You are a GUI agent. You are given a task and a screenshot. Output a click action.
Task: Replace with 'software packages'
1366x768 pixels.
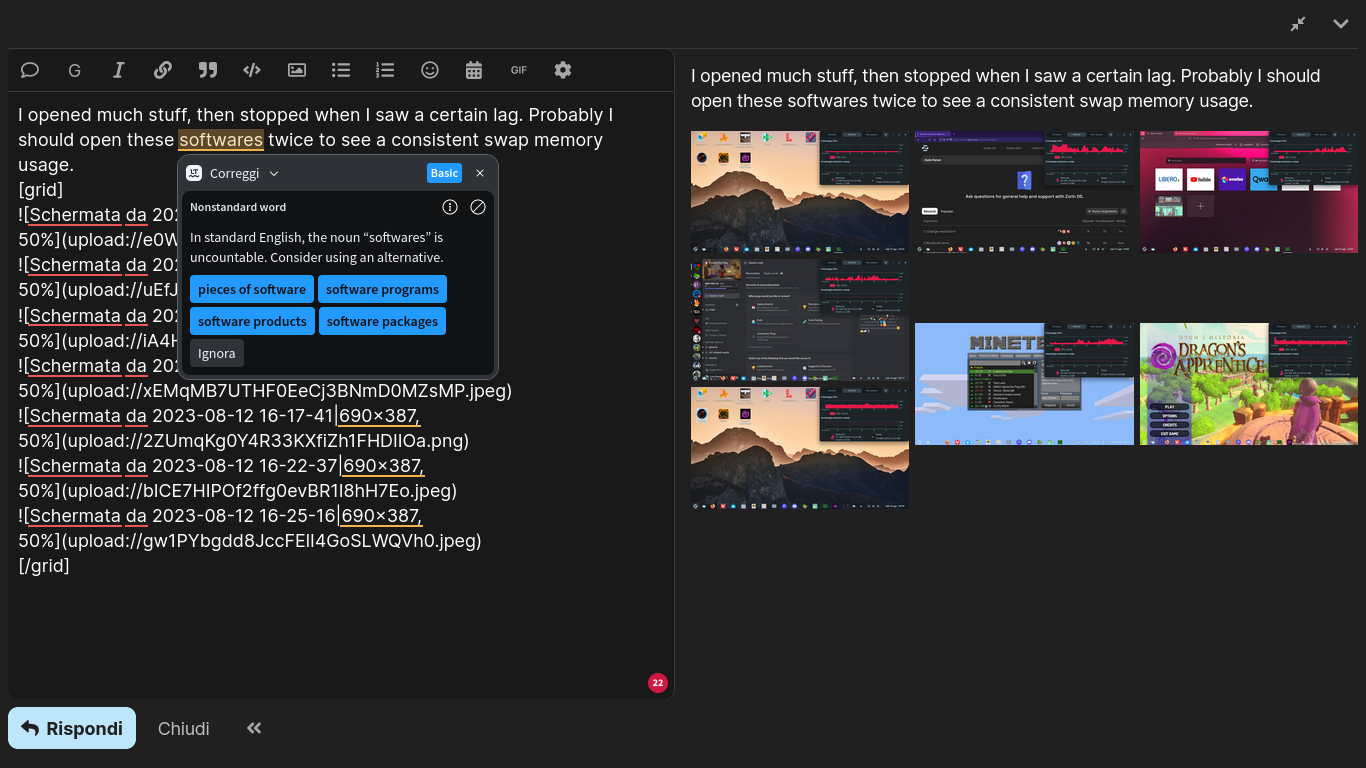click(x=382, y=321)
